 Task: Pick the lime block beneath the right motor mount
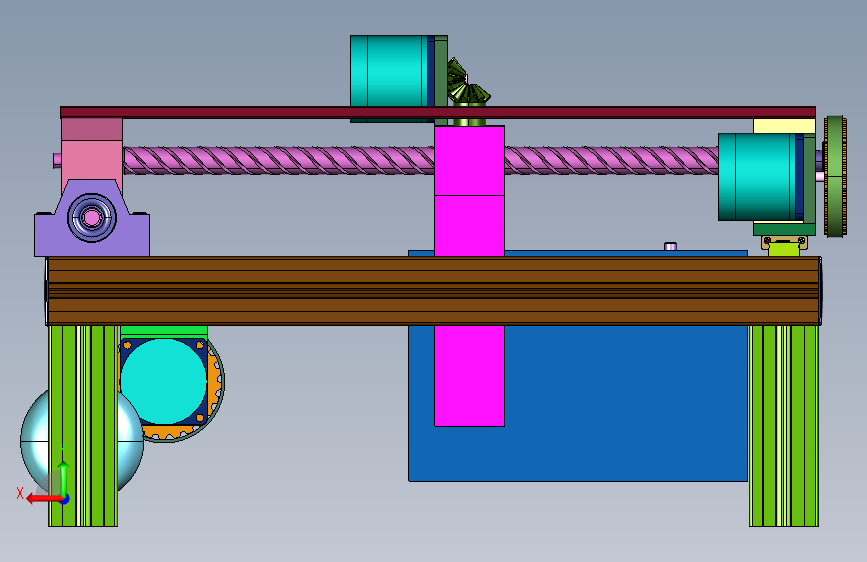coord(784,249)
